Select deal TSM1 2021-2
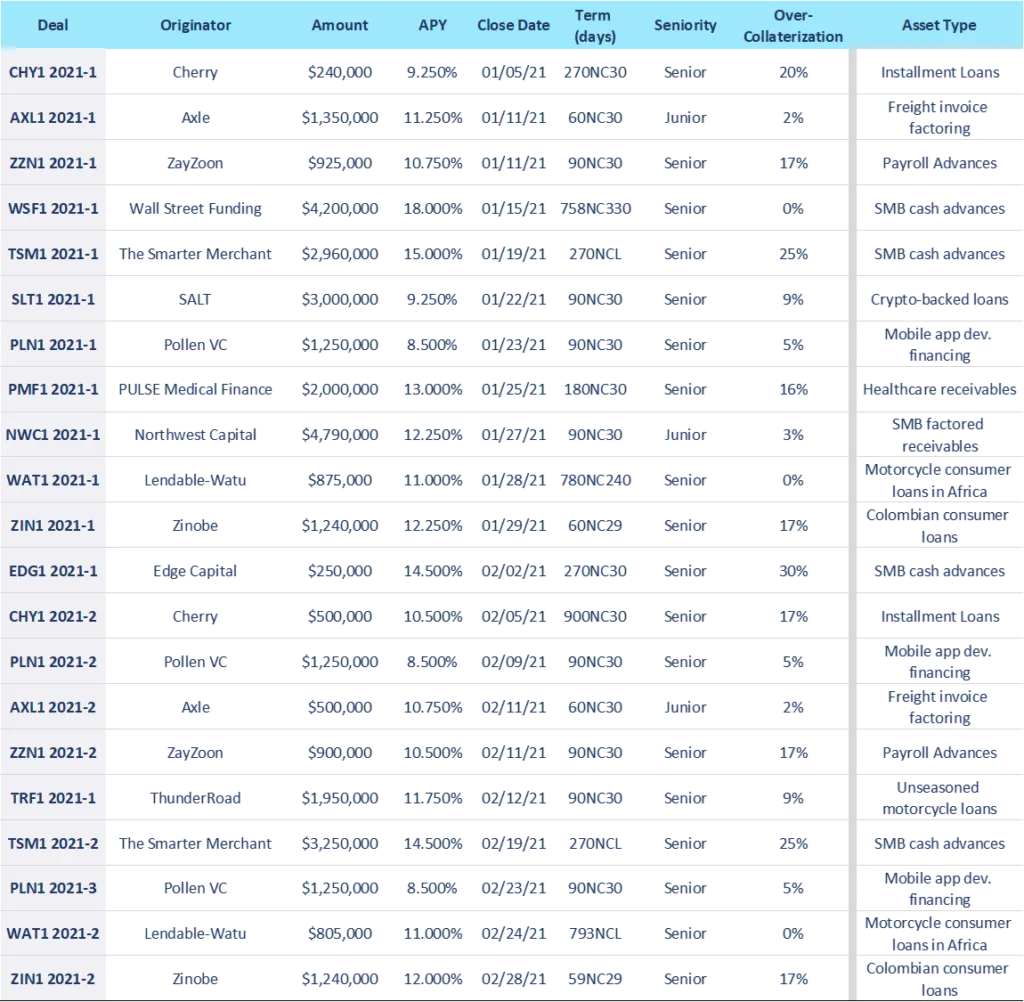Viewport: 1024px width, 1002px height. pos(53,843)
